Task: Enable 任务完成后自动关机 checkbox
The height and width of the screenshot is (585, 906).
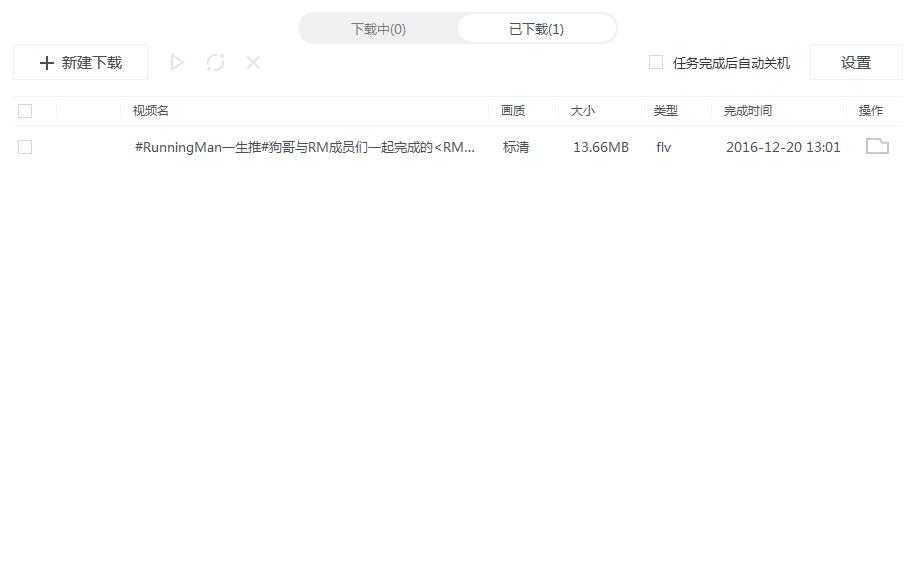Action: coord(656,62)
